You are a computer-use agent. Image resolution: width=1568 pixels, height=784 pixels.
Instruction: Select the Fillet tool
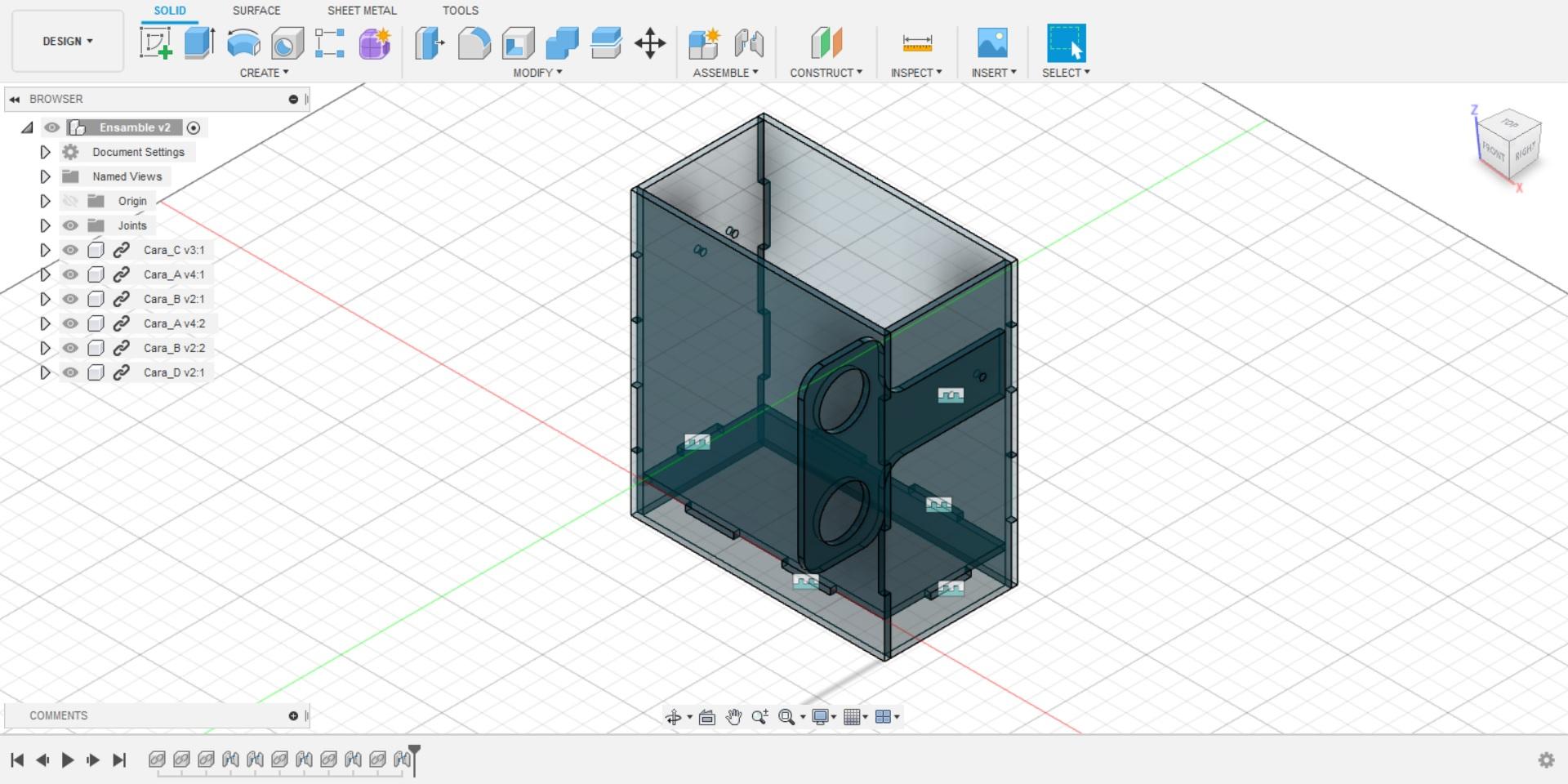pyautogui.click(x=474, y=42)
